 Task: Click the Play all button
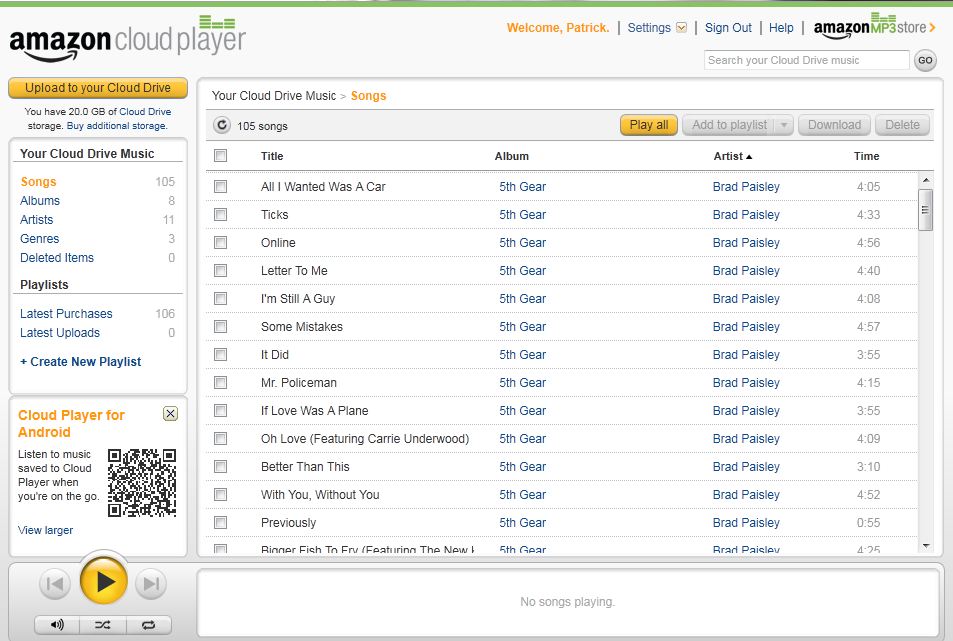coord(649,125)
